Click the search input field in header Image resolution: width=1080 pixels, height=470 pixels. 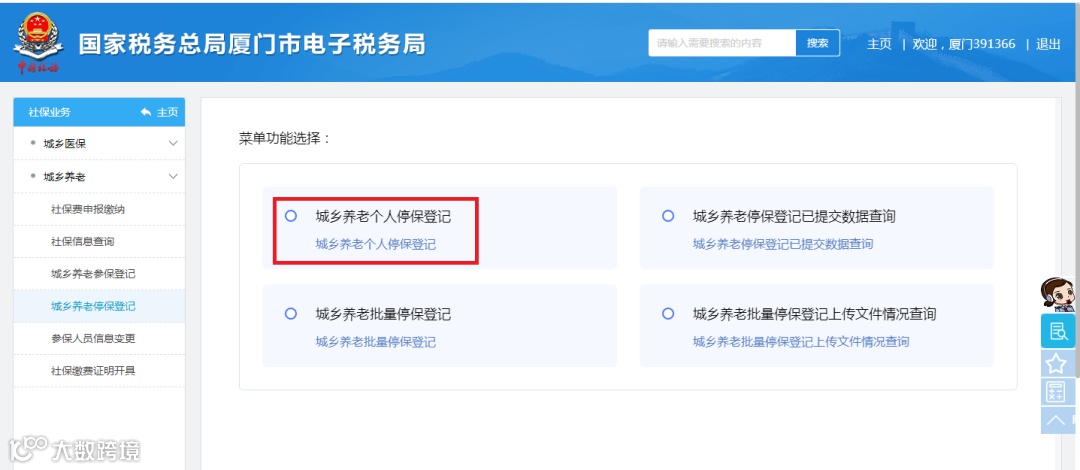pos(722,43)
